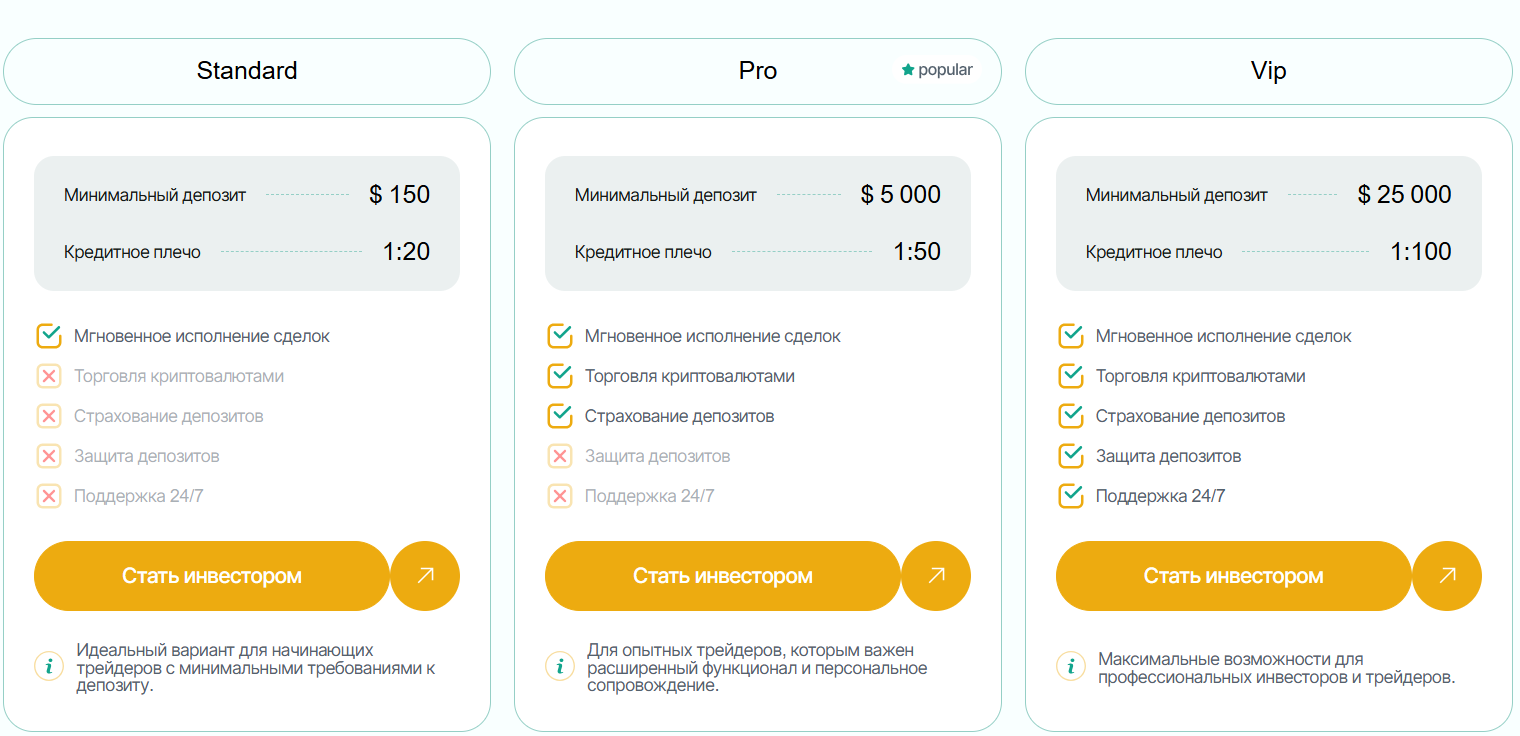
Task: Select the Vip plan tab
Action: point(1268,71)
